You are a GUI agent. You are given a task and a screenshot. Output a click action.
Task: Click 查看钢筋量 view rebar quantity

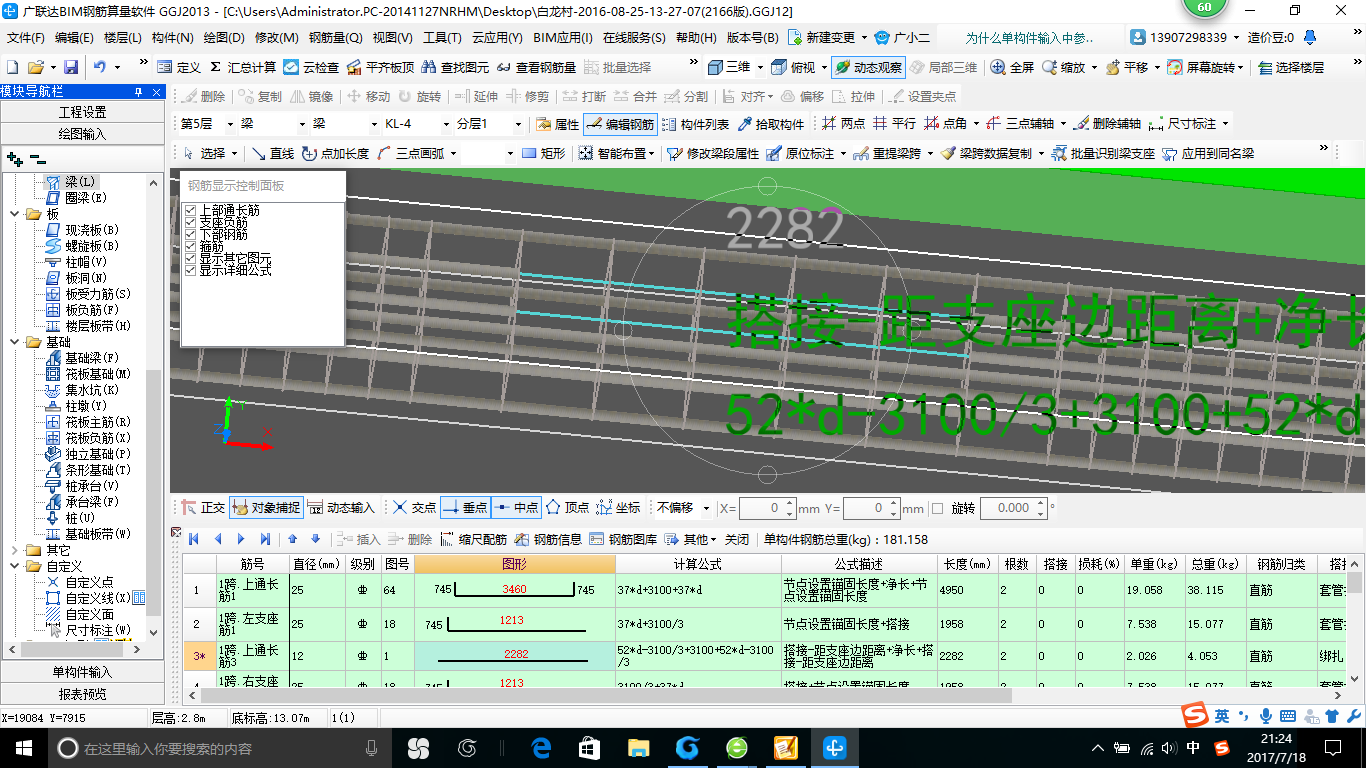pos(536,67)
